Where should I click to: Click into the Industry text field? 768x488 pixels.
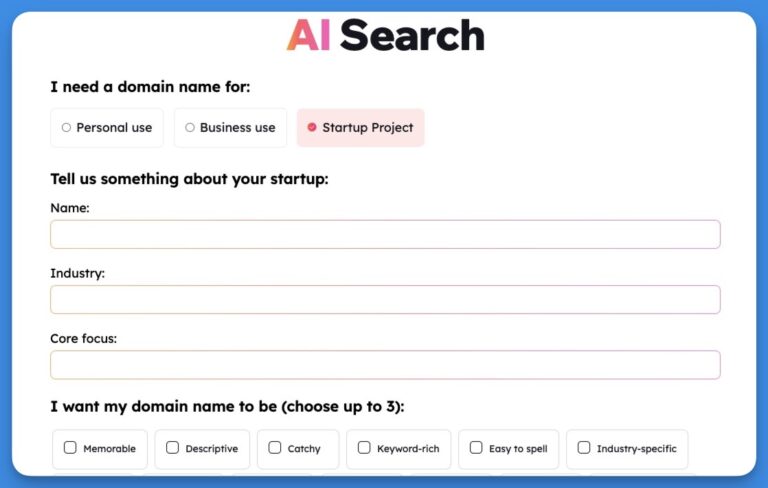pos(385,300)
